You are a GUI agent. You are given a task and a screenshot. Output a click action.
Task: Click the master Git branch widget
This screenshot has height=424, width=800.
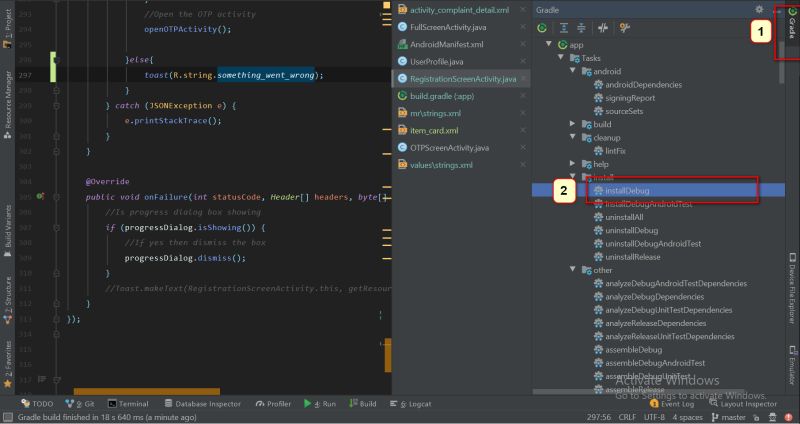731,417
